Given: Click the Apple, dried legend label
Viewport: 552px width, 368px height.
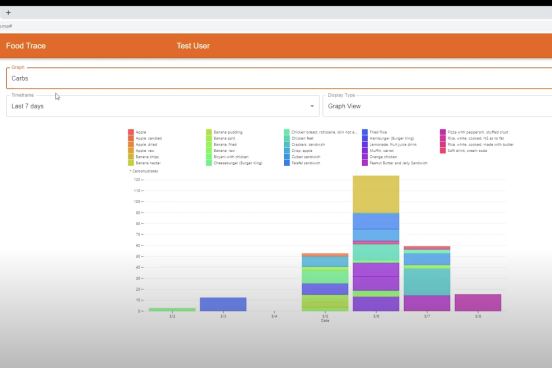Looking at the screenshot, I should point(146,144).
